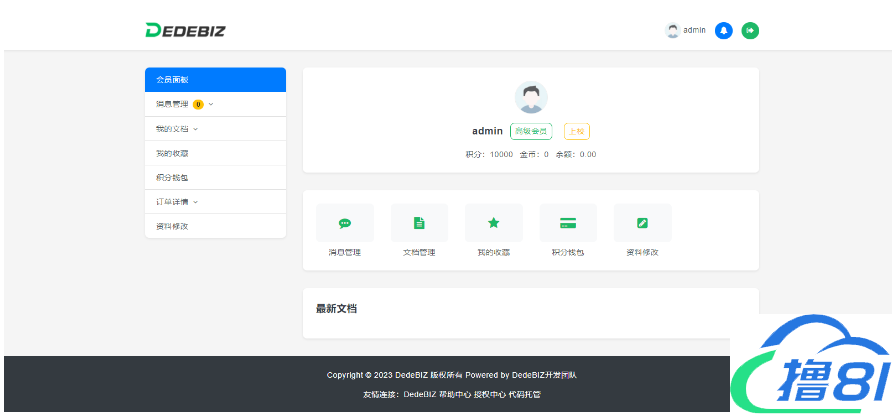Open 文档管理 document shortcut icon
The width and height of the screenshot is (892, 414).
pyautogui.click(x=419, y=223)
